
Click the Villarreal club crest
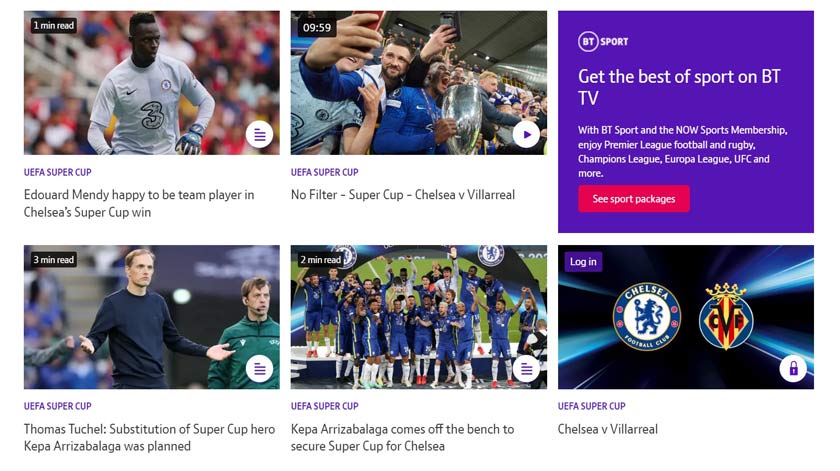point(726,316)
